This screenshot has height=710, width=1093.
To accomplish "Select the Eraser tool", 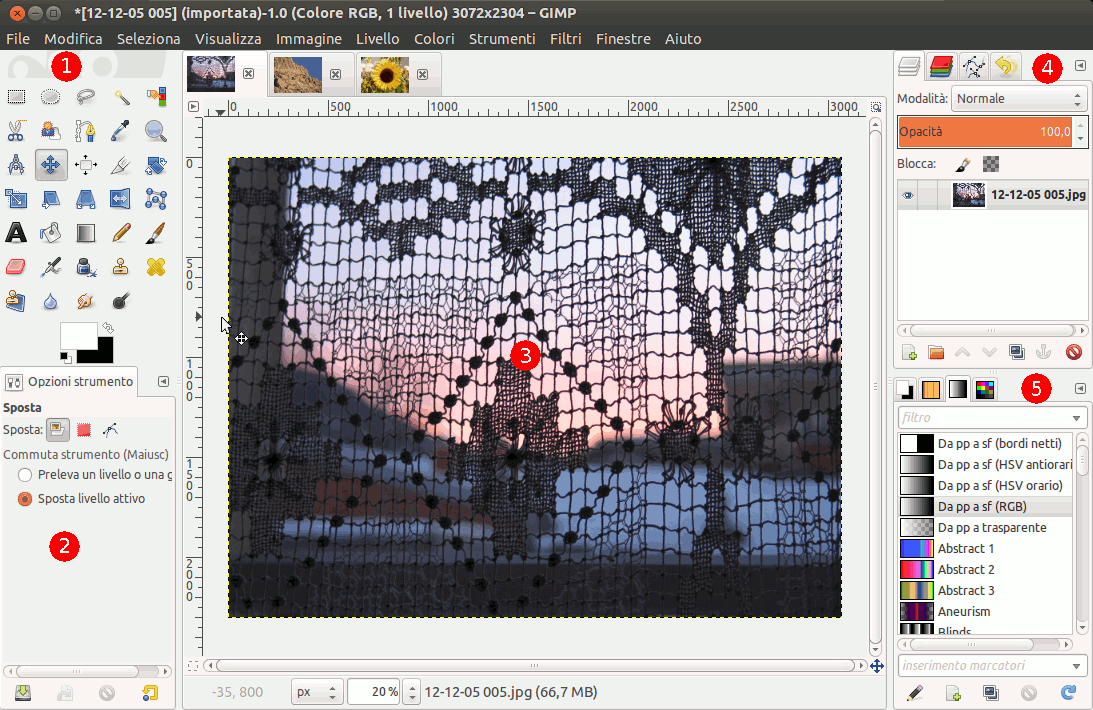I will (16, 267).
